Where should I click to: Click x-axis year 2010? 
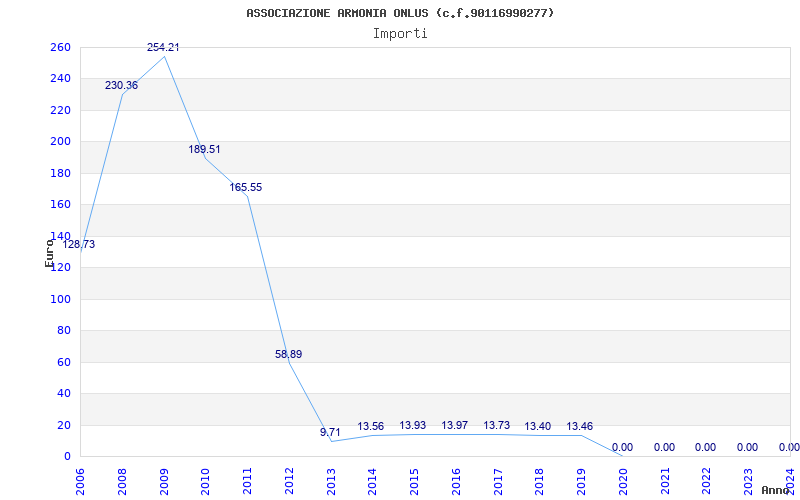coord(206,482)
